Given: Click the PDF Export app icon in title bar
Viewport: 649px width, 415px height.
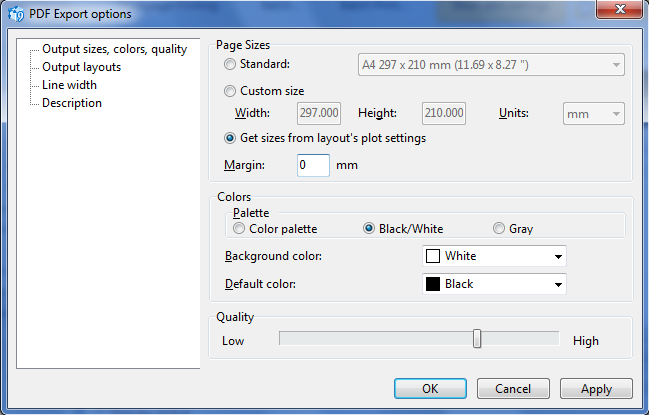Looking at the screenshot, I should [x=16, y=14].
